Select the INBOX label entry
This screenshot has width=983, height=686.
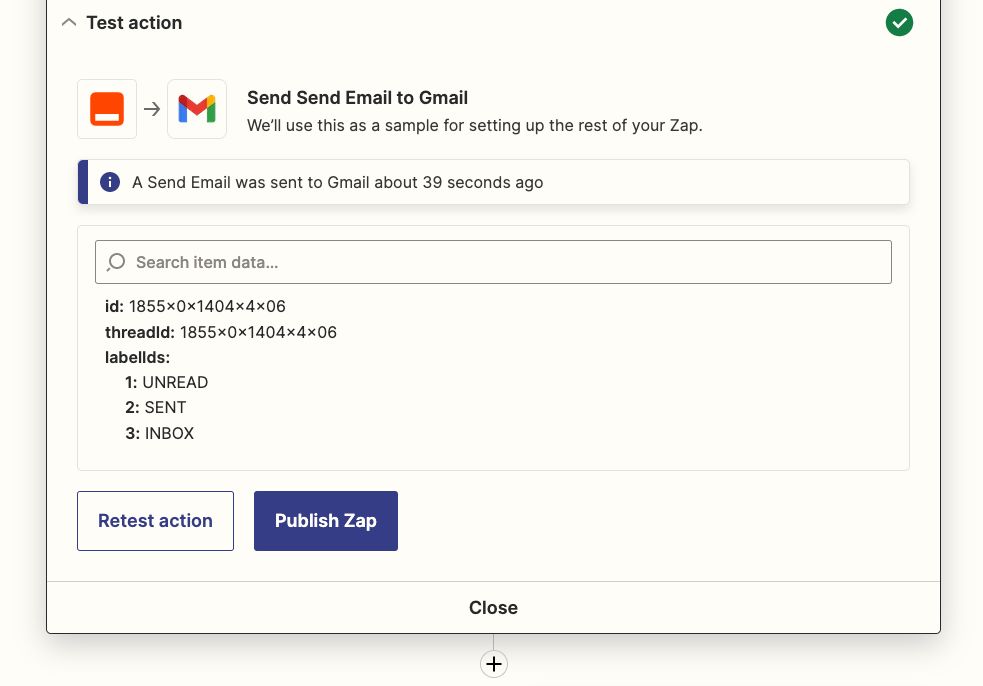click(159, 433)
